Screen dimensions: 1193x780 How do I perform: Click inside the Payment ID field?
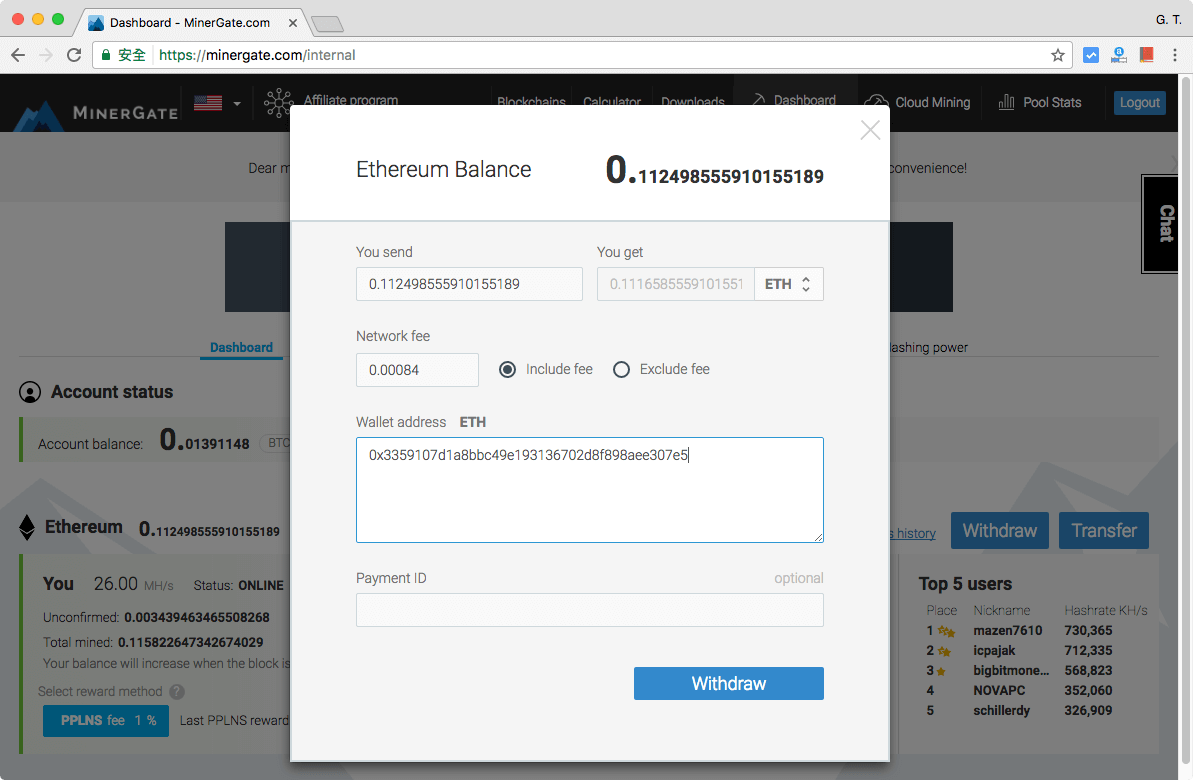coord(589,610)
